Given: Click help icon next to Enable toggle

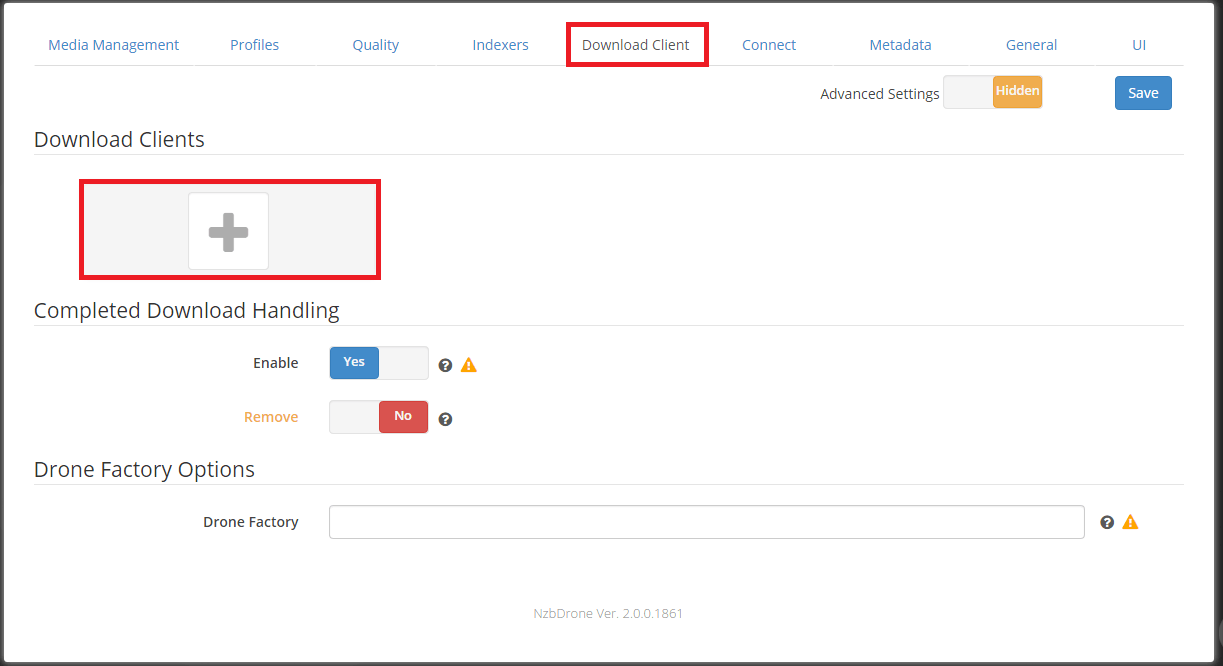Looking at the screenshot, I should pyautogui.click(x=446, y=365).
